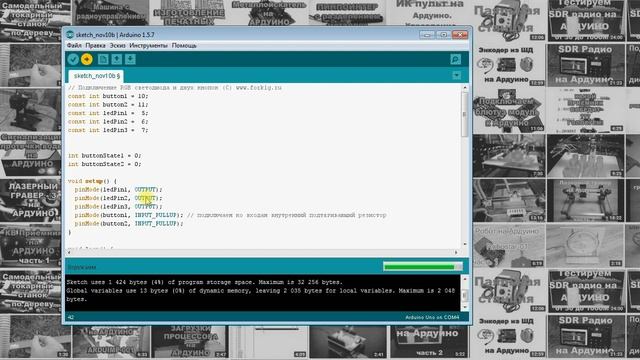Open the 'SDR Радио на Ардуино' background thumbnail
Screen dimensions: 640x360
pyautogui.click(x=584, y=64)
